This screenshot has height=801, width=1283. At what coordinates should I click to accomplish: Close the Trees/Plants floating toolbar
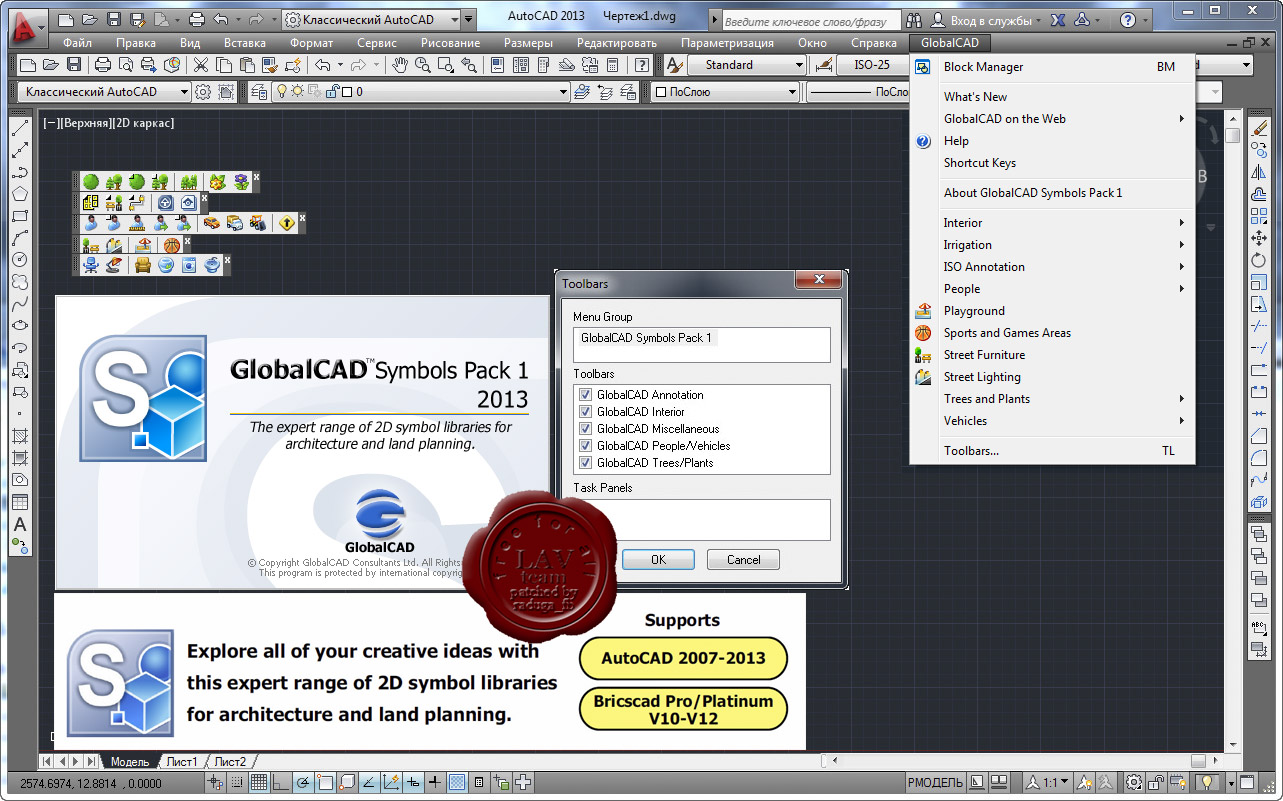(x=256, y=177)
